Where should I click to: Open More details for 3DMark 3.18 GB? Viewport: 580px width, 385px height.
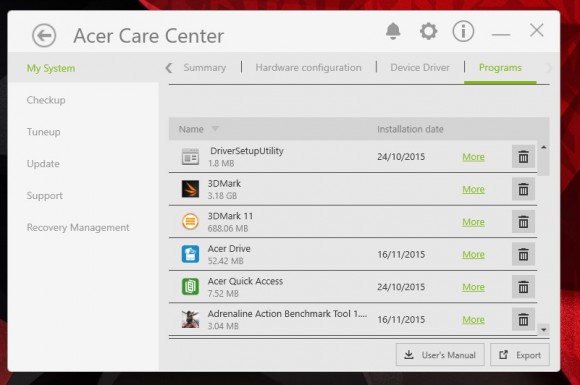point(473,189)
